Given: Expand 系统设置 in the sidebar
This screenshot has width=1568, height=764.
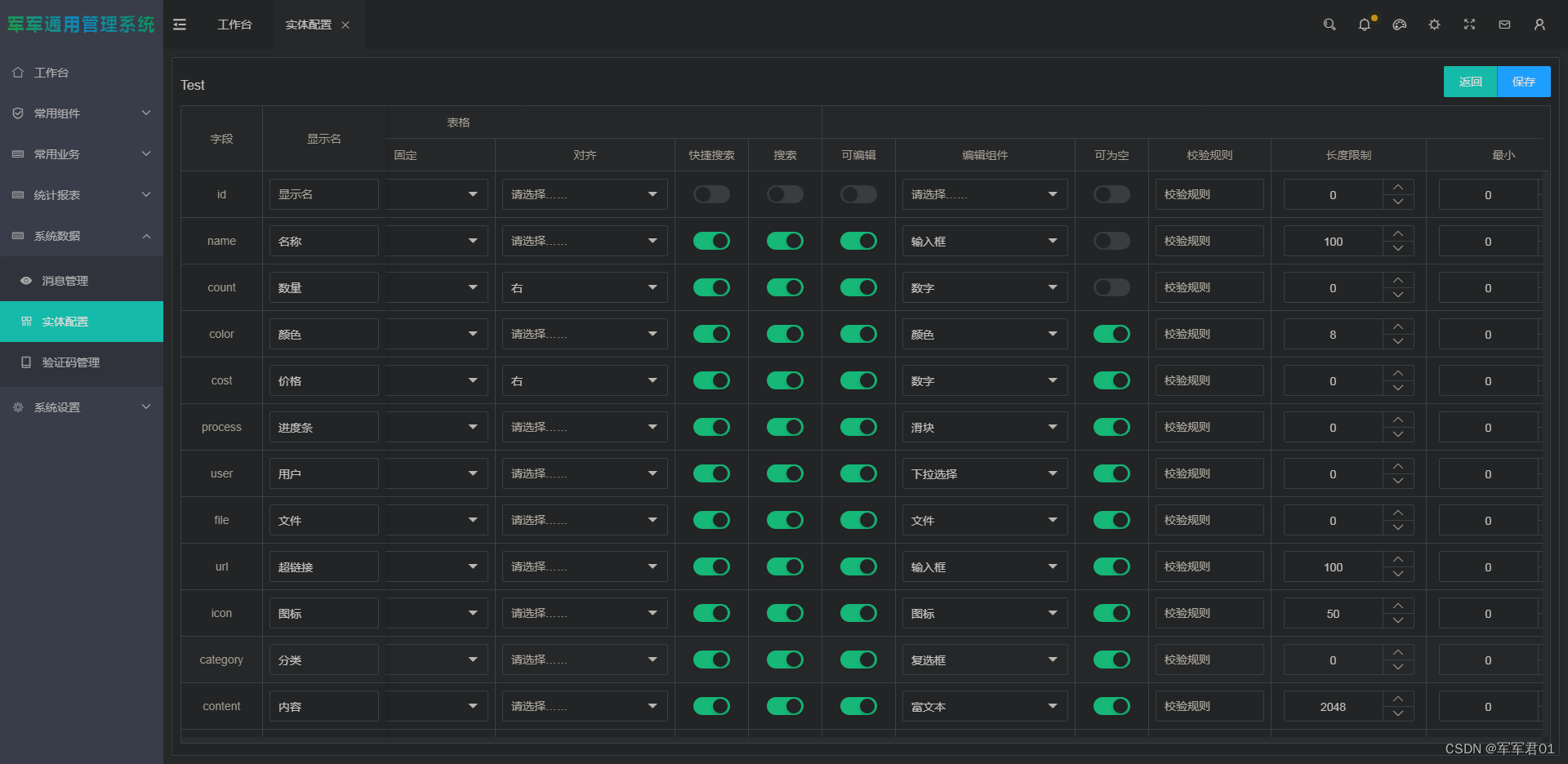Looking at the screenshot, I should click(x=82, y=407).
